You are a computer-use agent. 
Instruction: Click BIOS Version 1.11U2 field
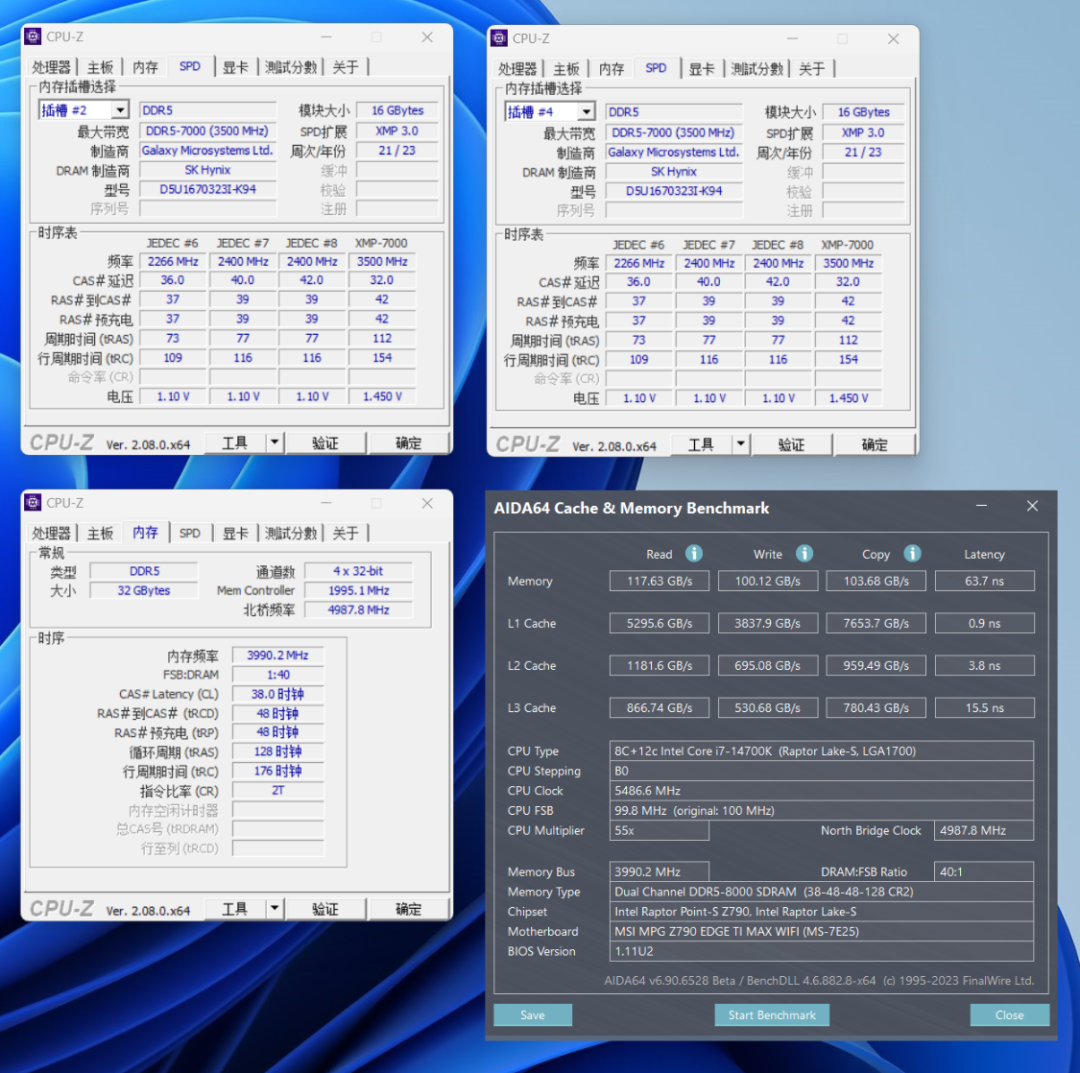tap(821, 951)
